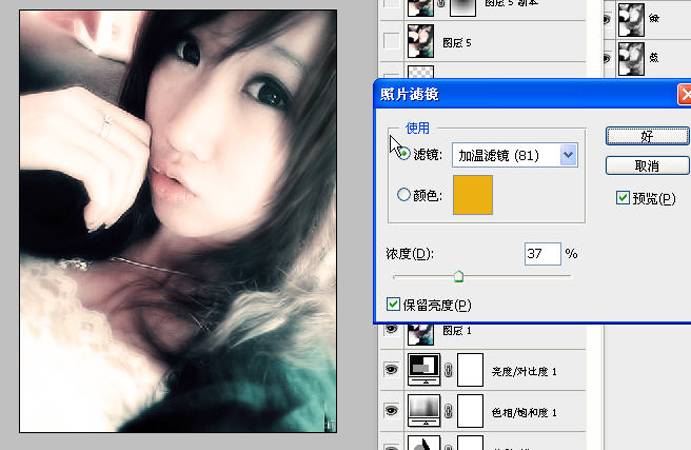Show 图层 5 by clicking its visibility box
Screen dimensions: 691x450
pos(391,41)
